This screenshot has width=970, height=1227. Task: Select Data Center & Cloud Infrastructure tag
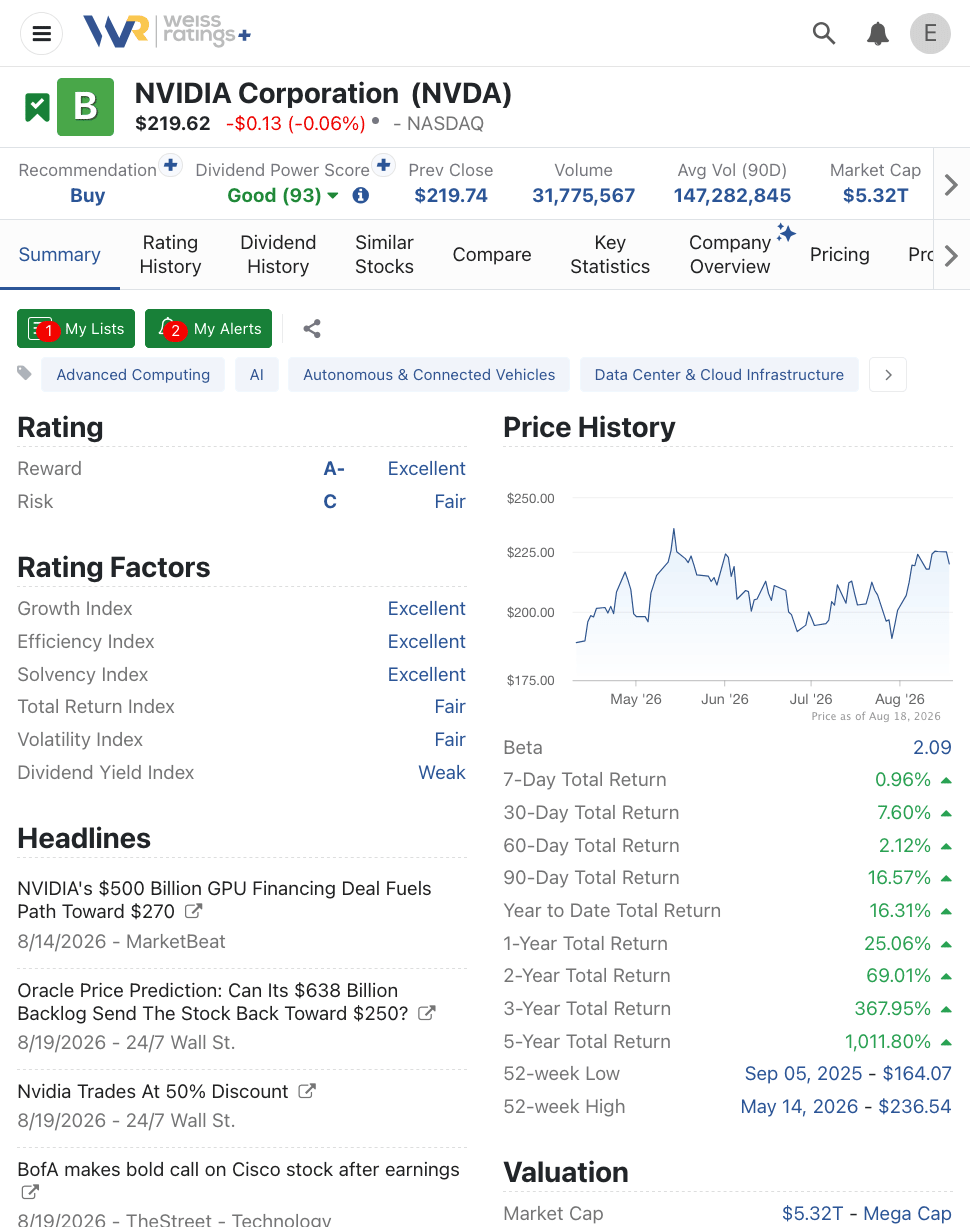(x=719, y=375)
